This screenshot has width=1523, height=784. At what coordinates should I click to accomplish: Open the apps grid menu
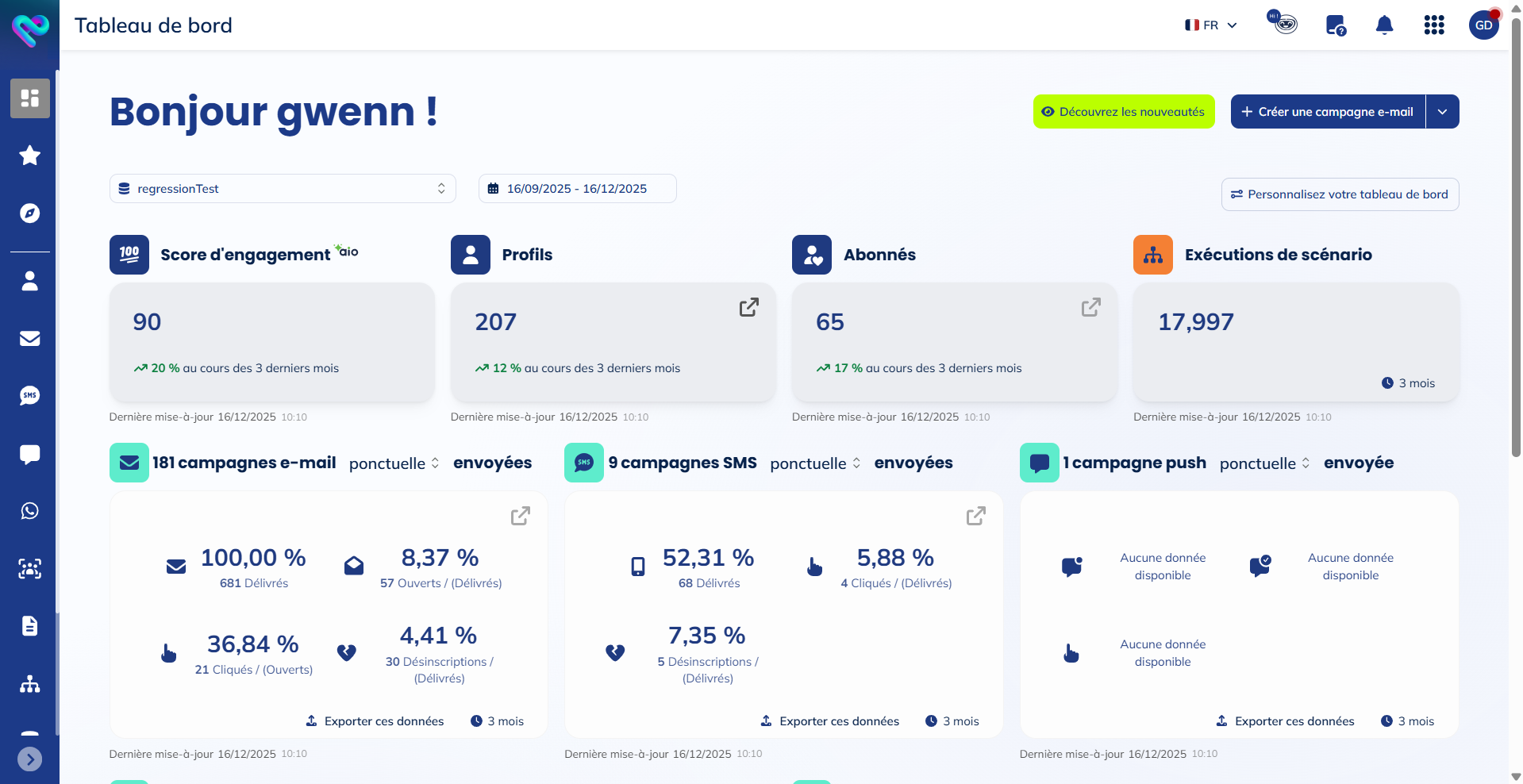coord(1433,25)
